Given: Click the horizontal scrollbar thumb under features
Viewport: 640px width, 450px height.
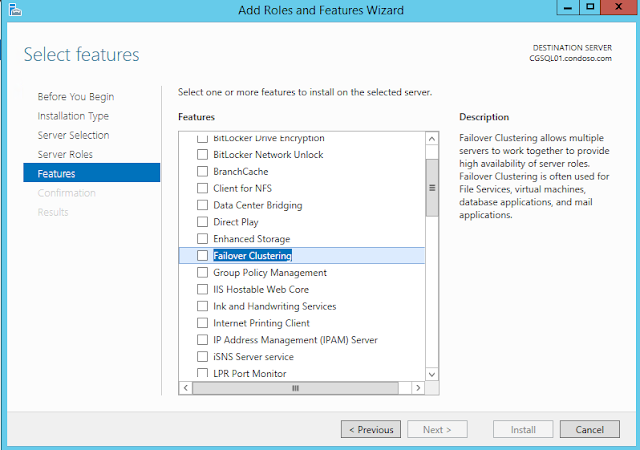Looking at the screenshot, I should (x=295, y=387).
